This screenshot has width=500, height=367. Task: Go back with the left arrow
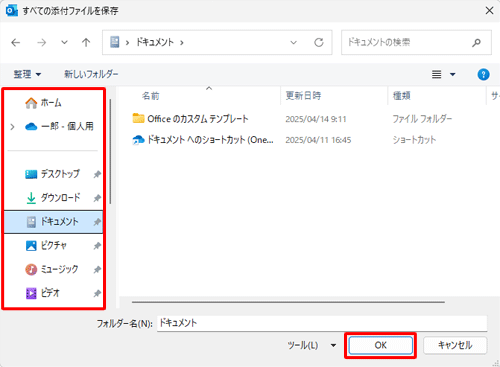tap(16, 42)
